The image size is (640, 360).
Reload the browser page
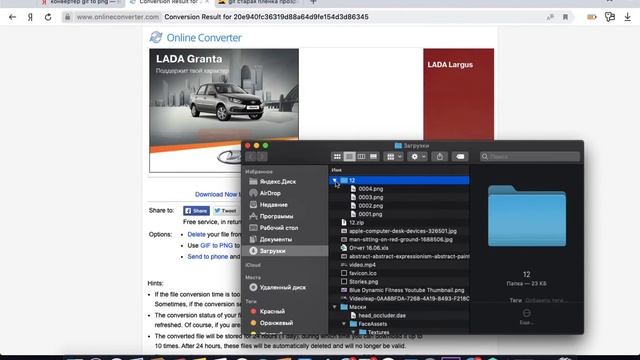48,17
